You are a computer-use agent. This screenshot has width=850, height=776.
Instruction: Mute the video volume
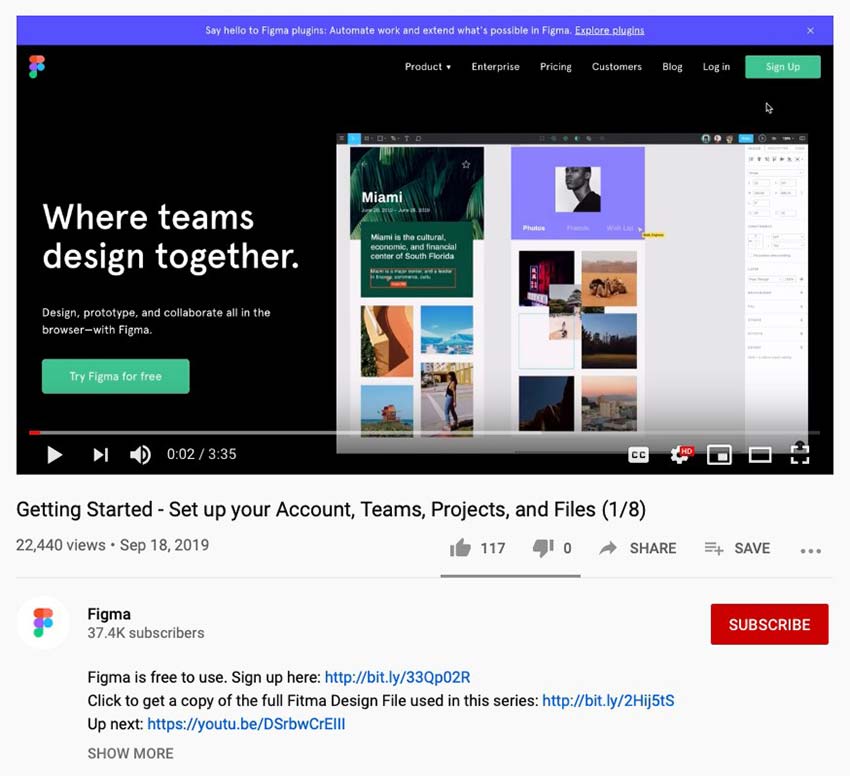tap(140, 454)
